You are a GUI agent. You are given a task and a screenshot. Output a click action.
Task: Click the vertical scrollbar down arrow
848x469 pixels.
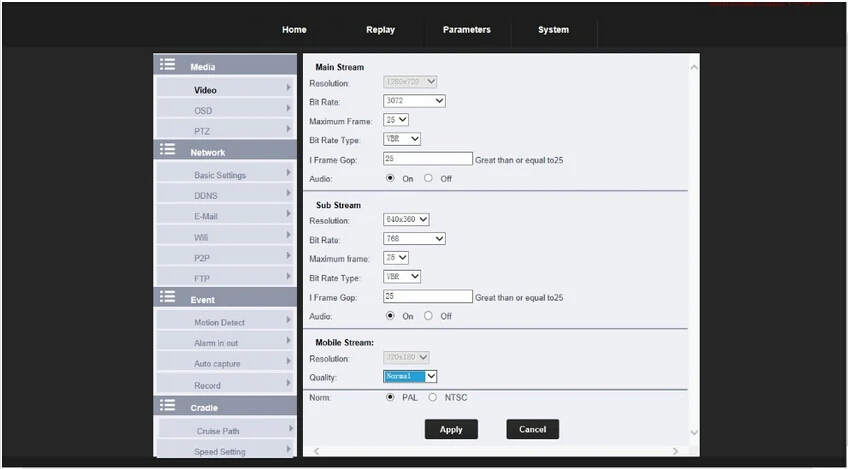click(694, 432)
